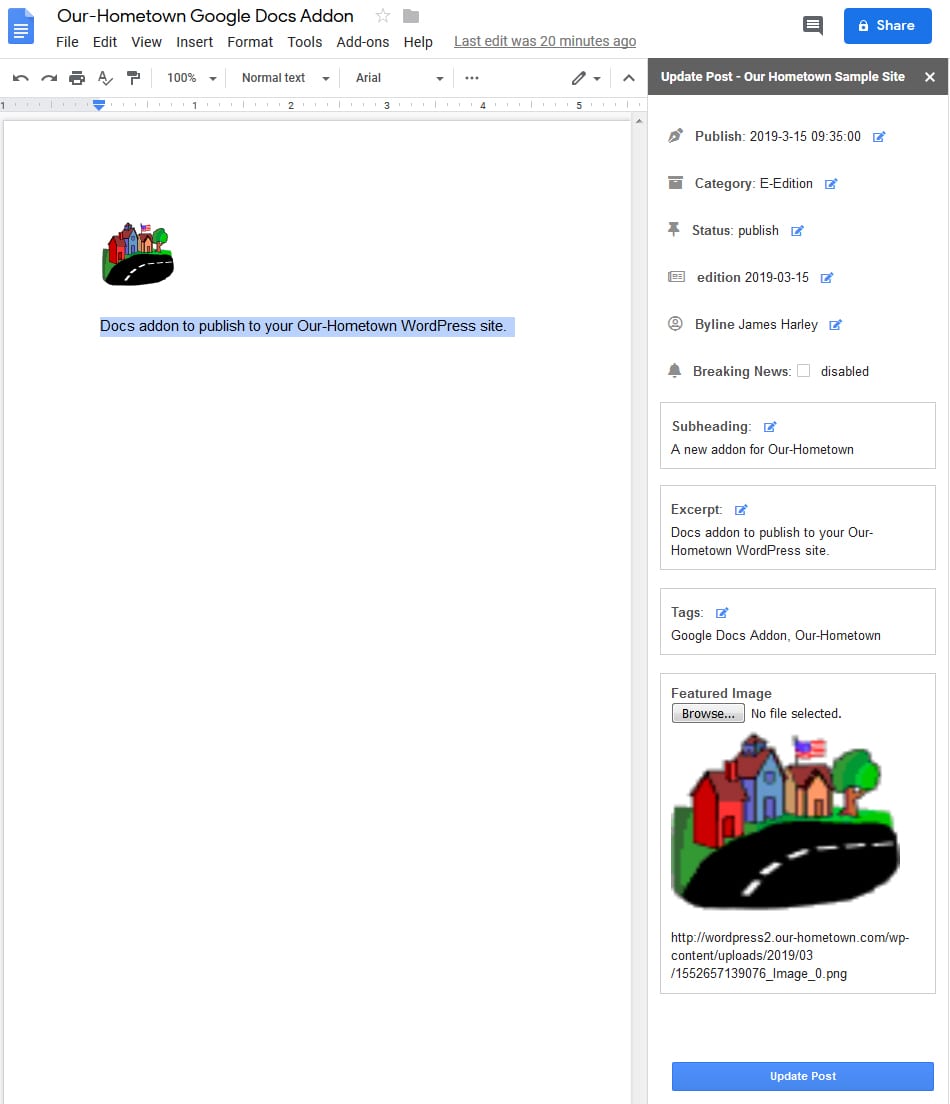Open the zoom level 100% dropdown
Viewport: 950px width, 1104px height.
pyautogui.click(x=191, y=78)
